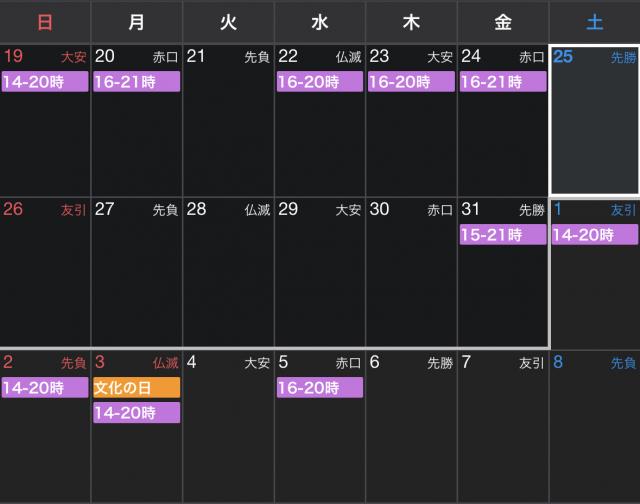Open the 14-20時 event on Saturday the 1st
Viewport: 640px width, 504px height.
595,235
